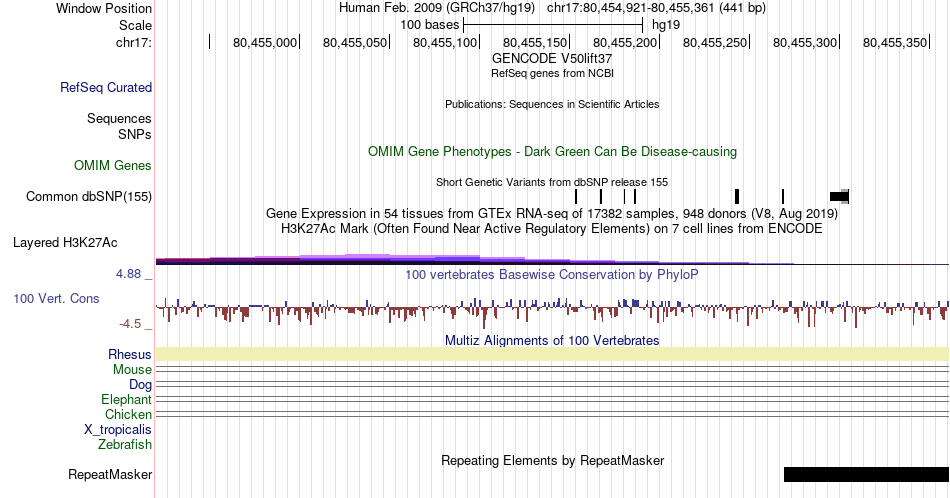The width and height of the screenshot is (950, 498).
Task: Click the SNPs track label
Action: [135, 134]
